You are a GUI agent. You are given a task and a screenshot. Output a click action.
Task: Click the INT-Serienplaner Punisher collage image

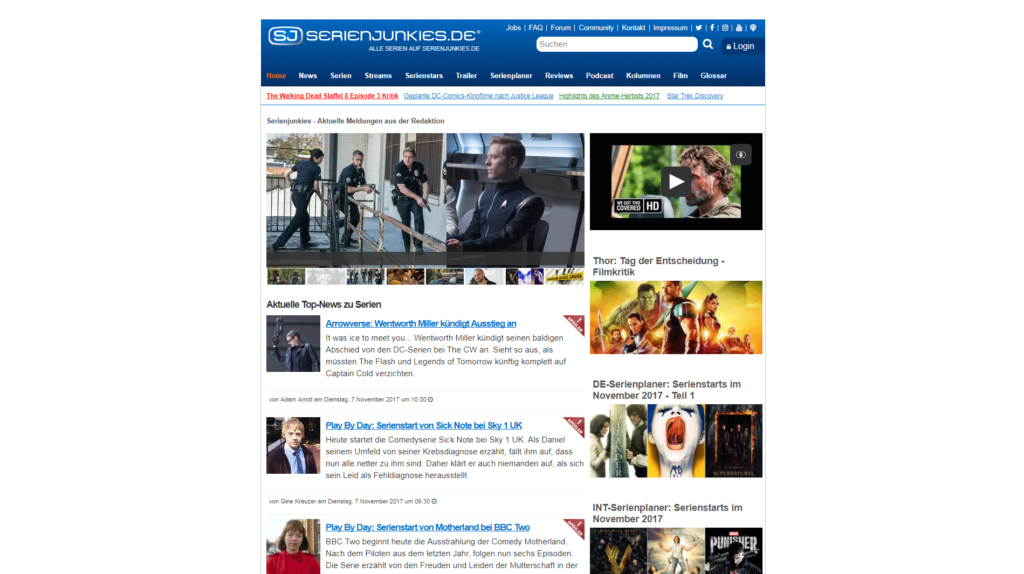click(x=676, y=550)
